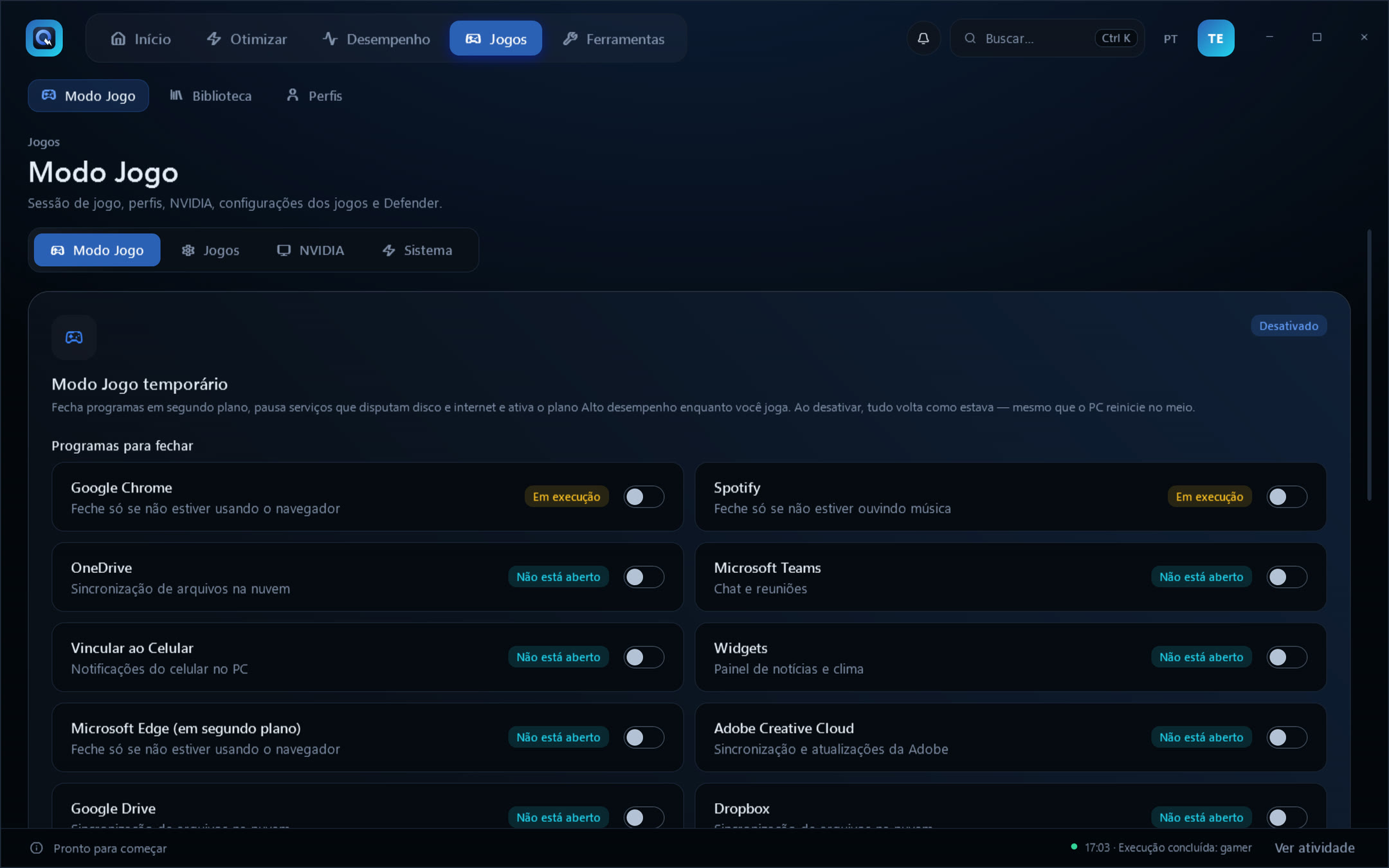Viewport: 1389px width, 868px height.
Task: Click the TE user avatar
Action: click(1215, 38)
